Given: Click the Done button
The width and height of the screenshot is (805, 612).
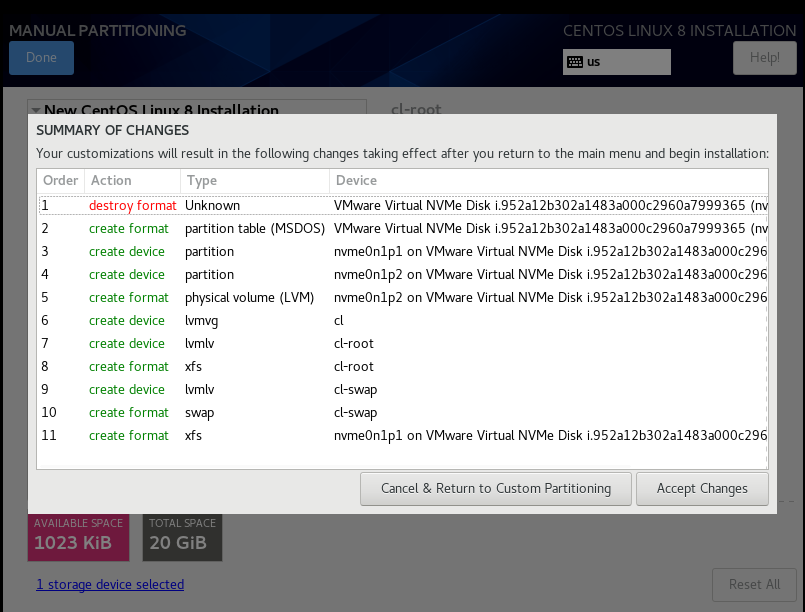Looking at the screenshot, I should (41, 58).
